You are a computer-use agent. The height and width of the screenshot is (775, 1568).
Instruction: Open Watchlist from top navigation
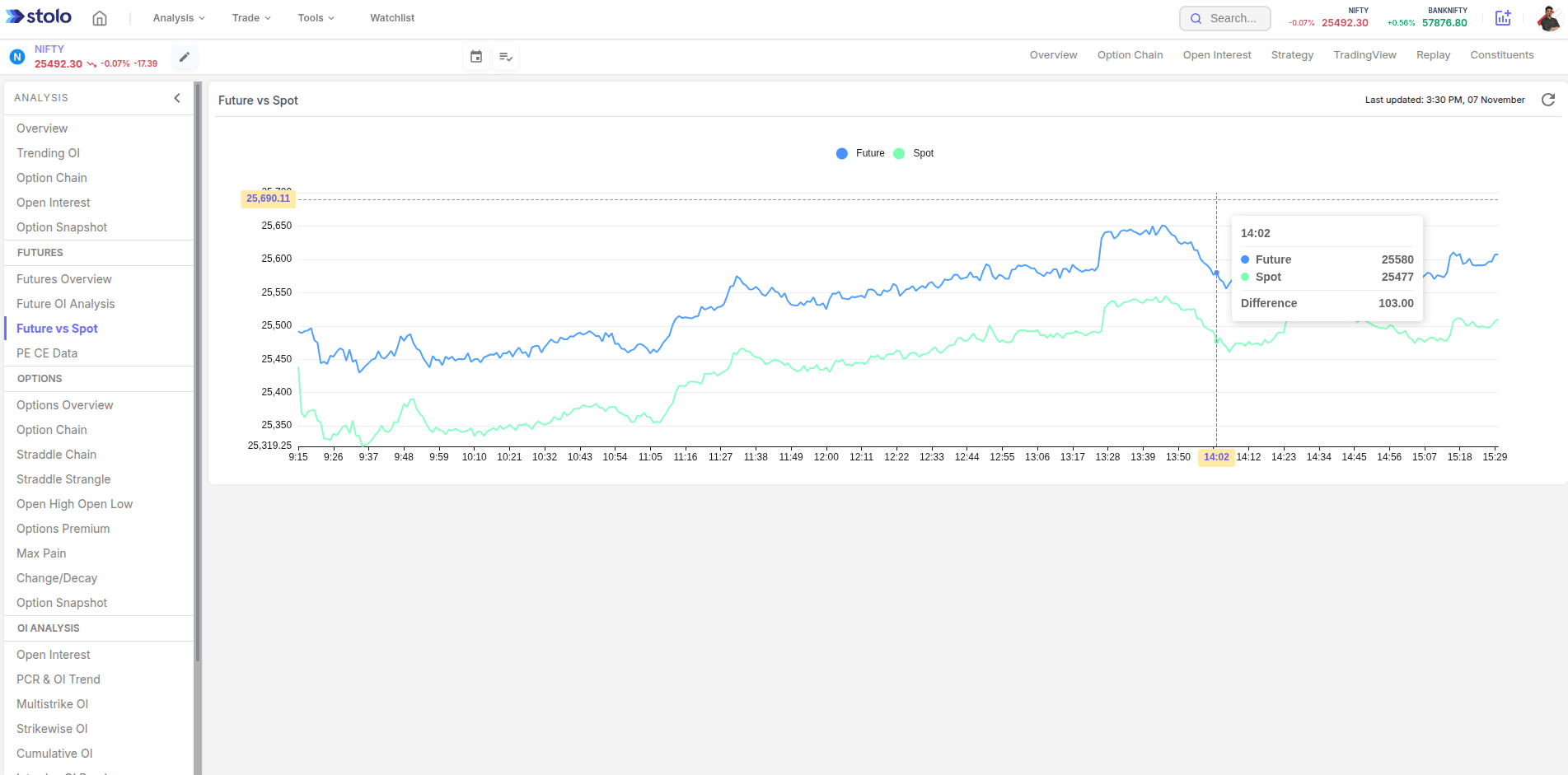point(392,18)
